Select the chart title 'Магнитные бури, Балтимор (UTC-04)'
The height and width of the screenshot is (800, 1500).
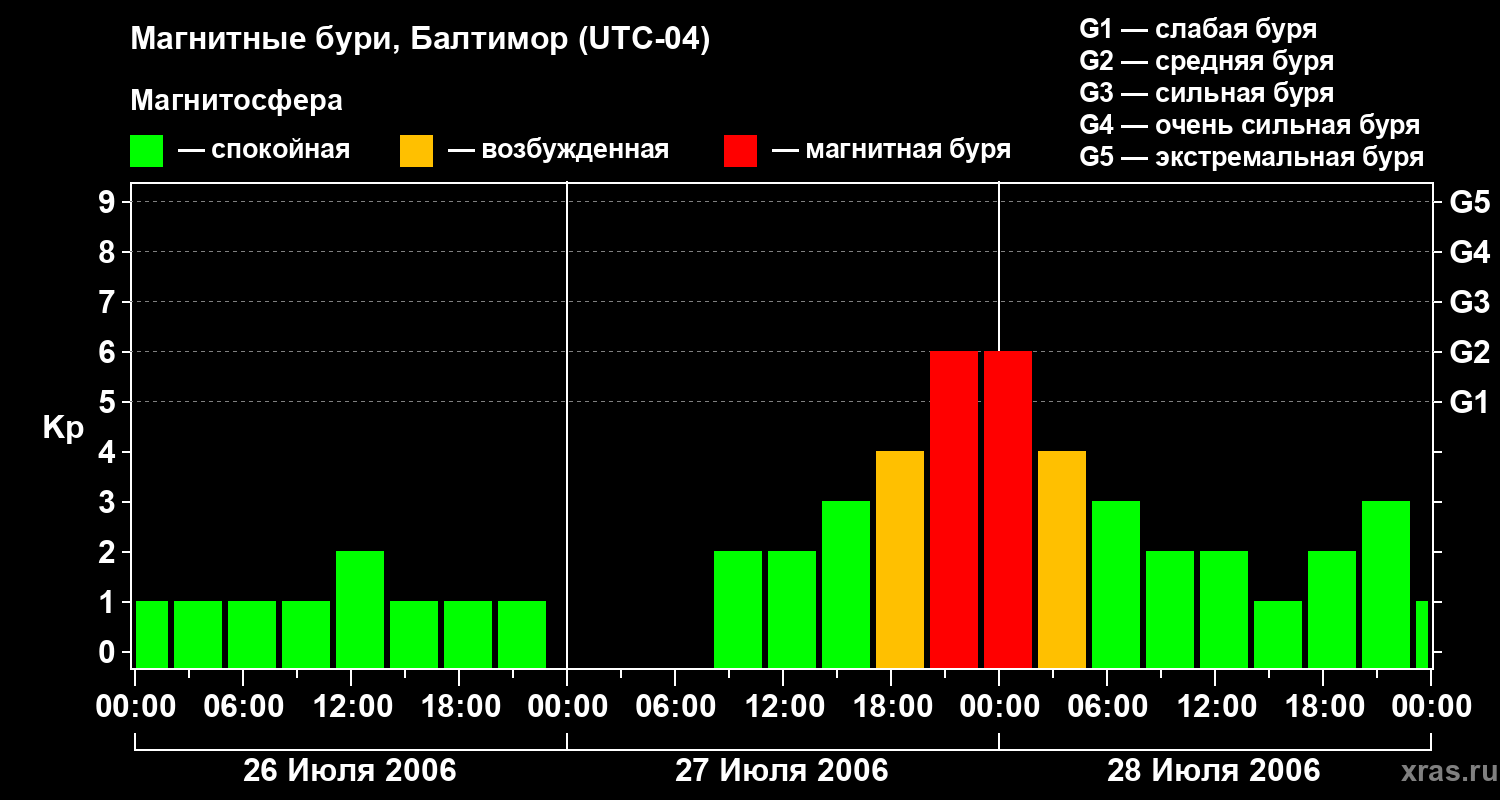(420, 41)
